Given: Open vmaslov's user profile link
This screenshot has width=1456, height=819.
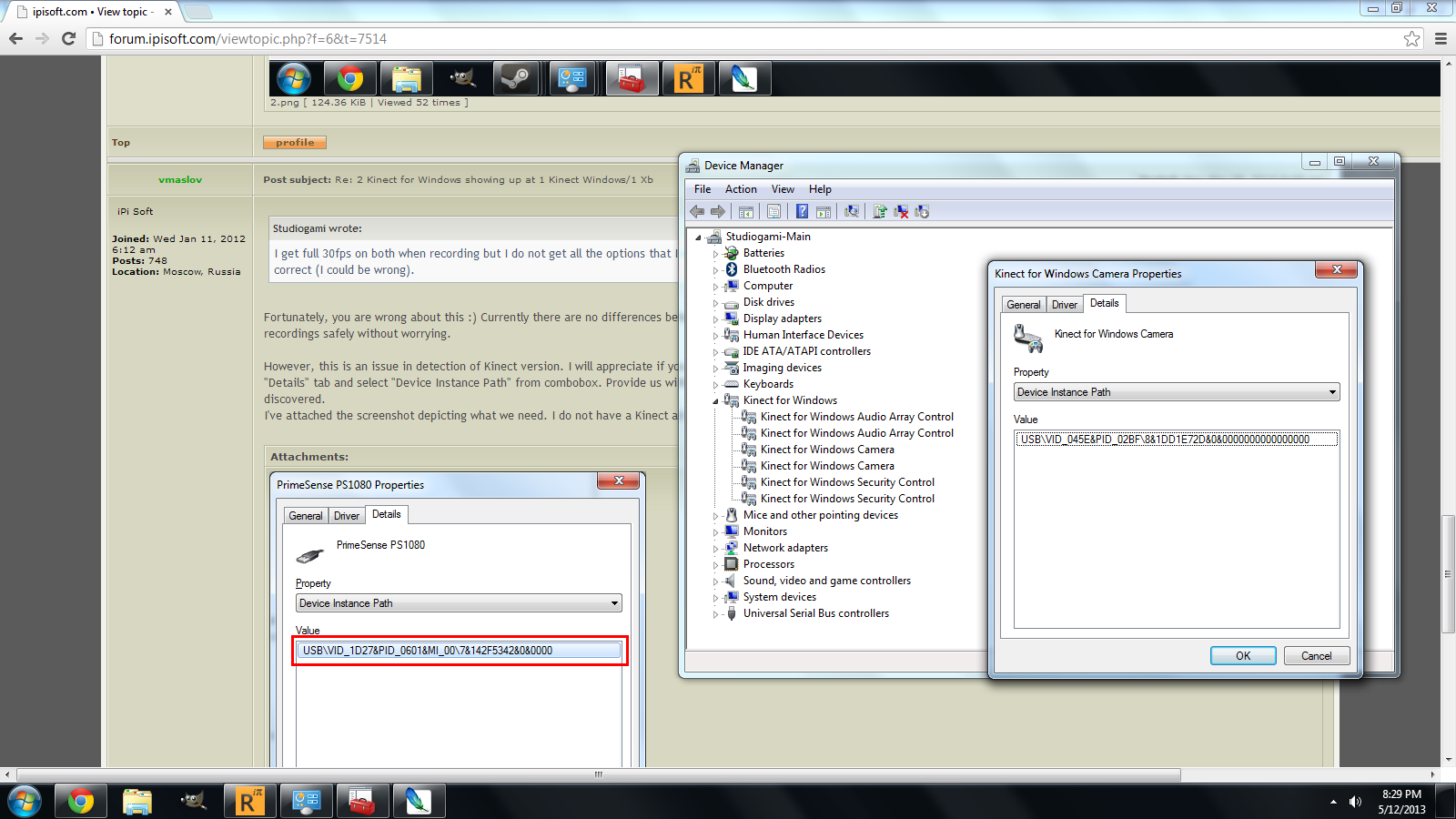Looking at the screenshot, I should pyautogui.click(x=180, y=180).
